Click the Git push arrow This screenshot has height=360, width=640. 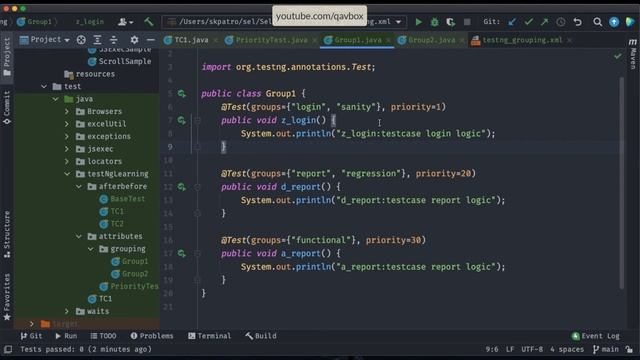(x=544, y=22)
